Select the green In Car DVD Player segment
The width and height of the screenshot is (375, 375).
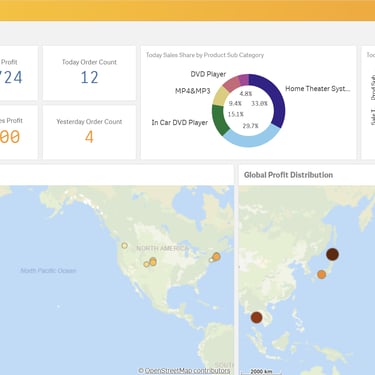(x=220, y=120)
